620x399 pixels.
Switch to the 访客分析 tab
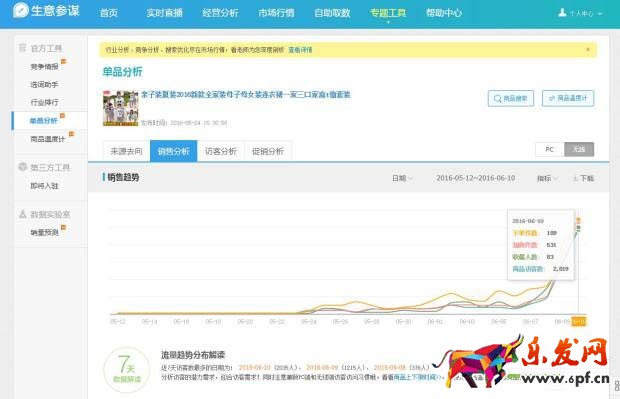221,151
